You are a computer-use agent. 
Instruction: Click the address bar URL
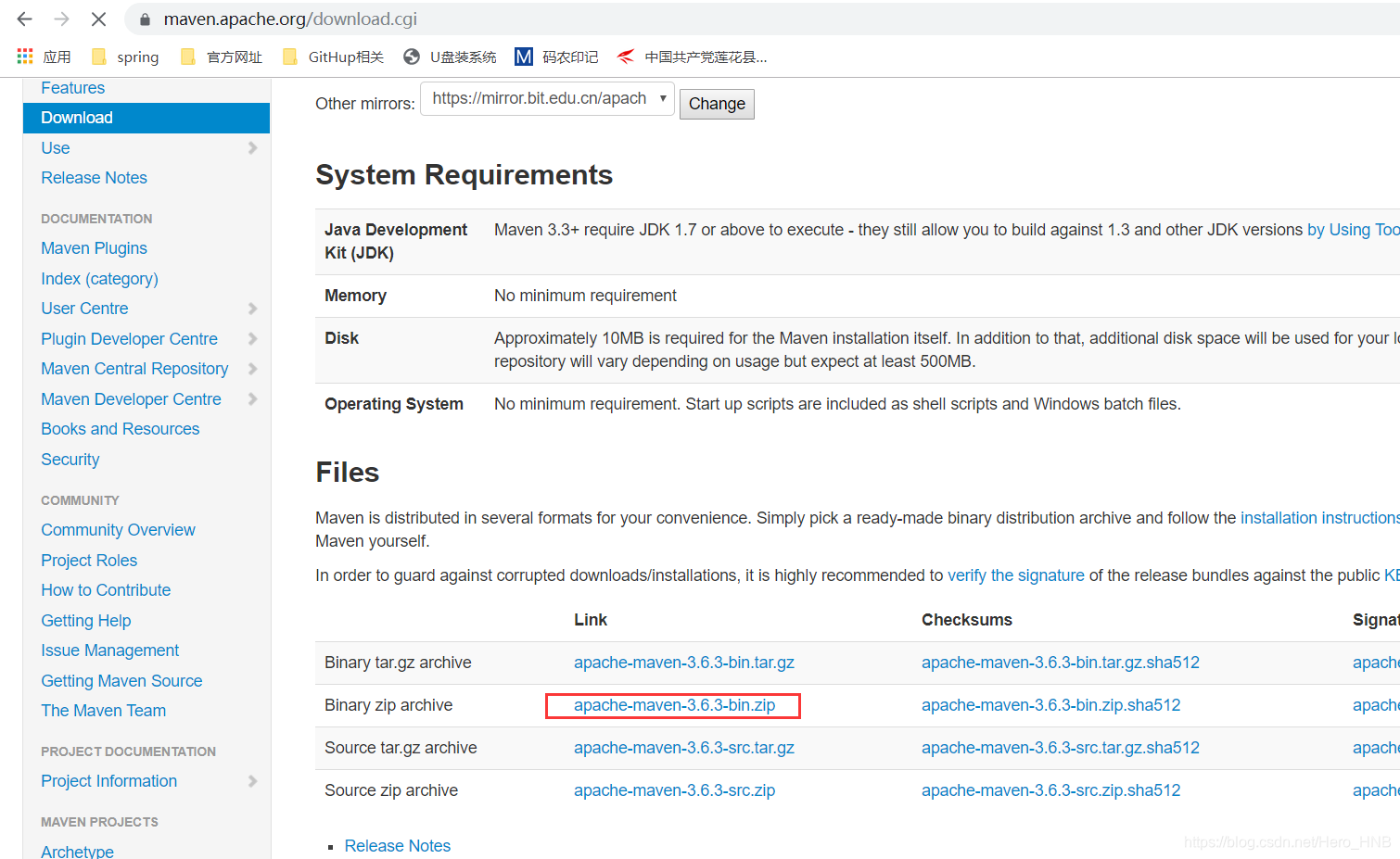pos(290,19)
